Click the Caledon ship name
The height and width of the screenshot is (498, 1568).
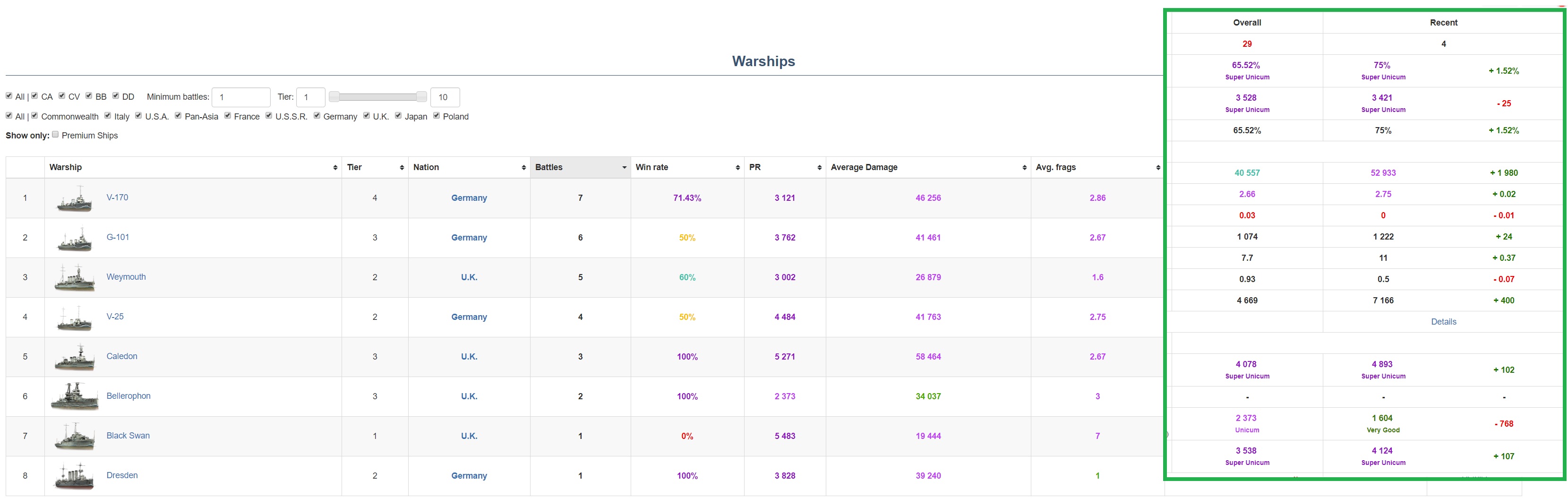(x=122, y=356)
